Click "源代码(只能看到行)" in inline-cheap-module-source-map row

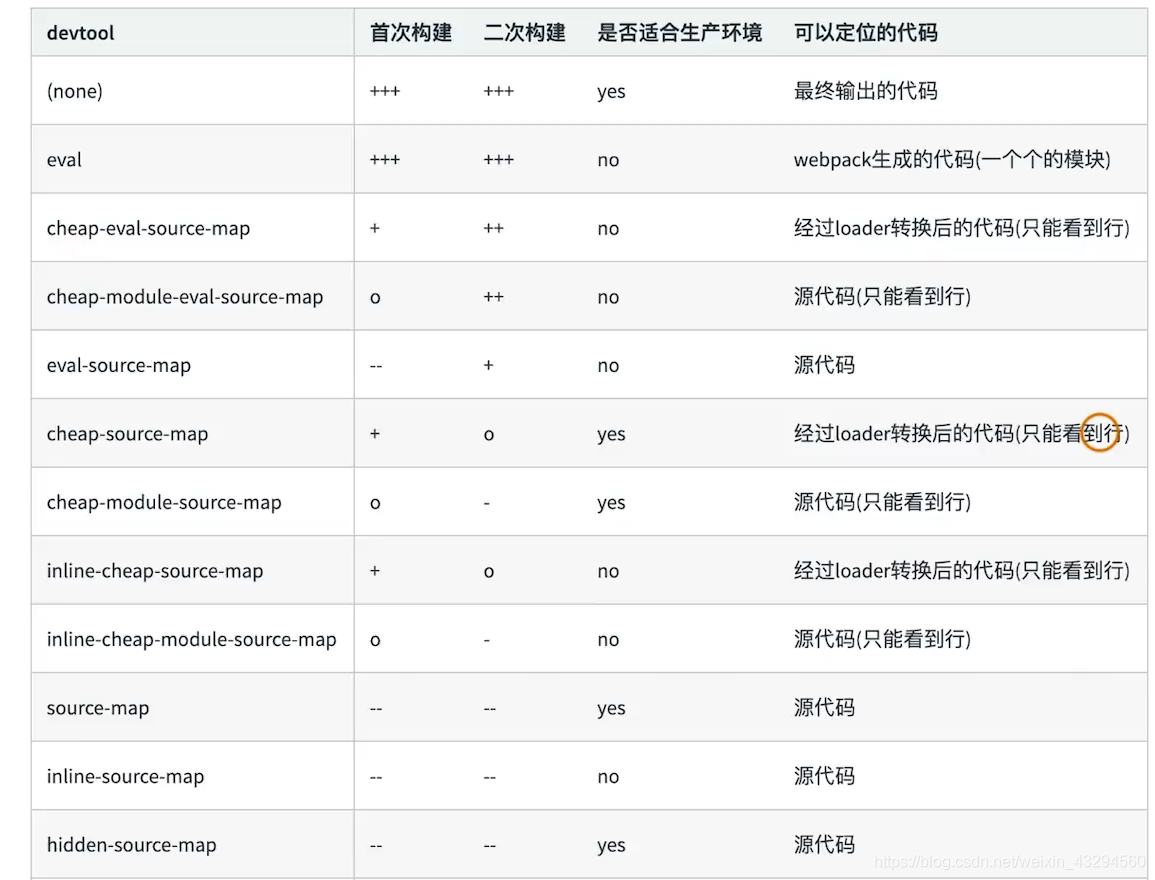click(x=882, y=639)
